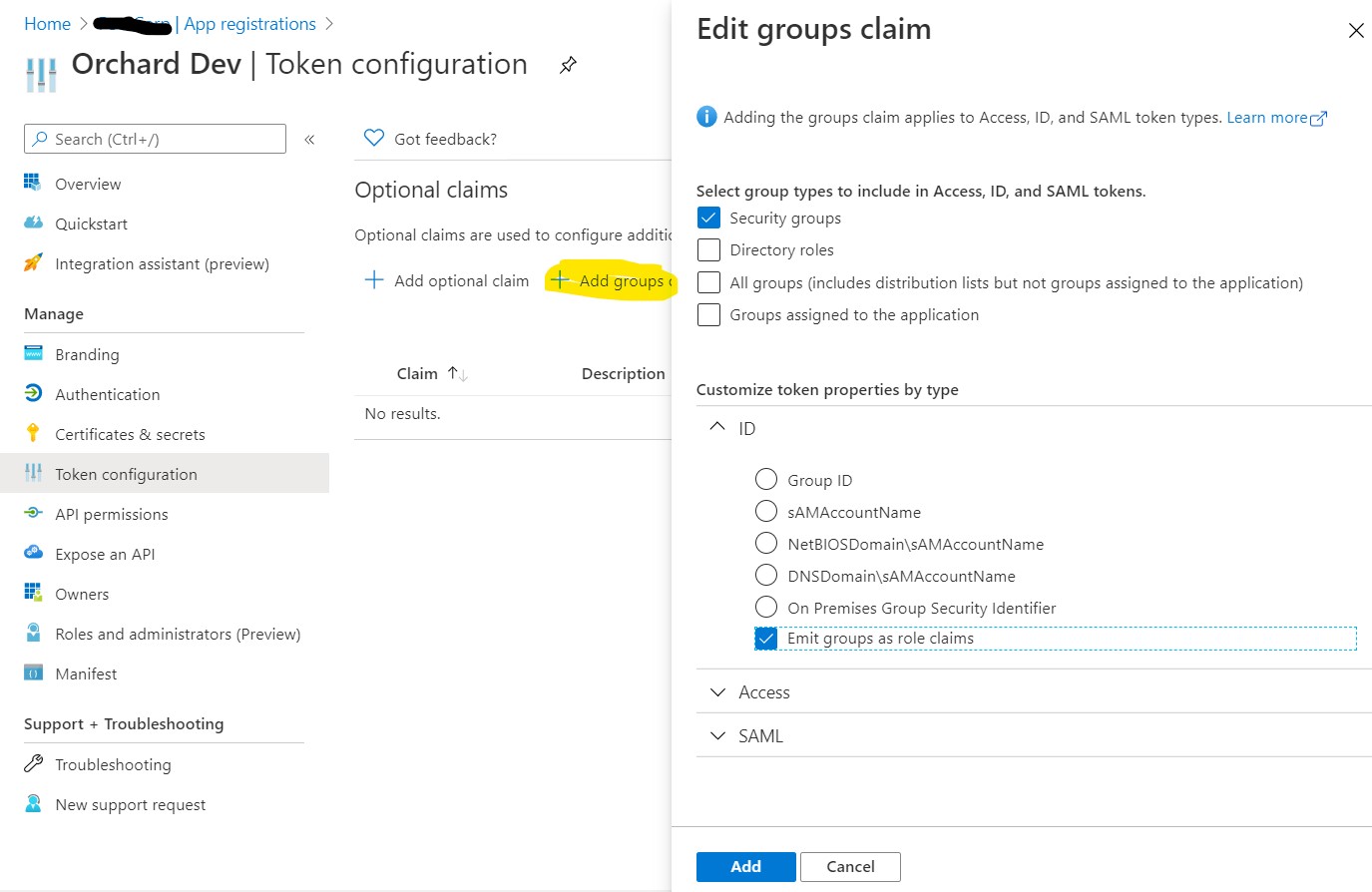Pin the Token configuration blade
Screen dimensions: 1372x892
(x=568, y=66)
